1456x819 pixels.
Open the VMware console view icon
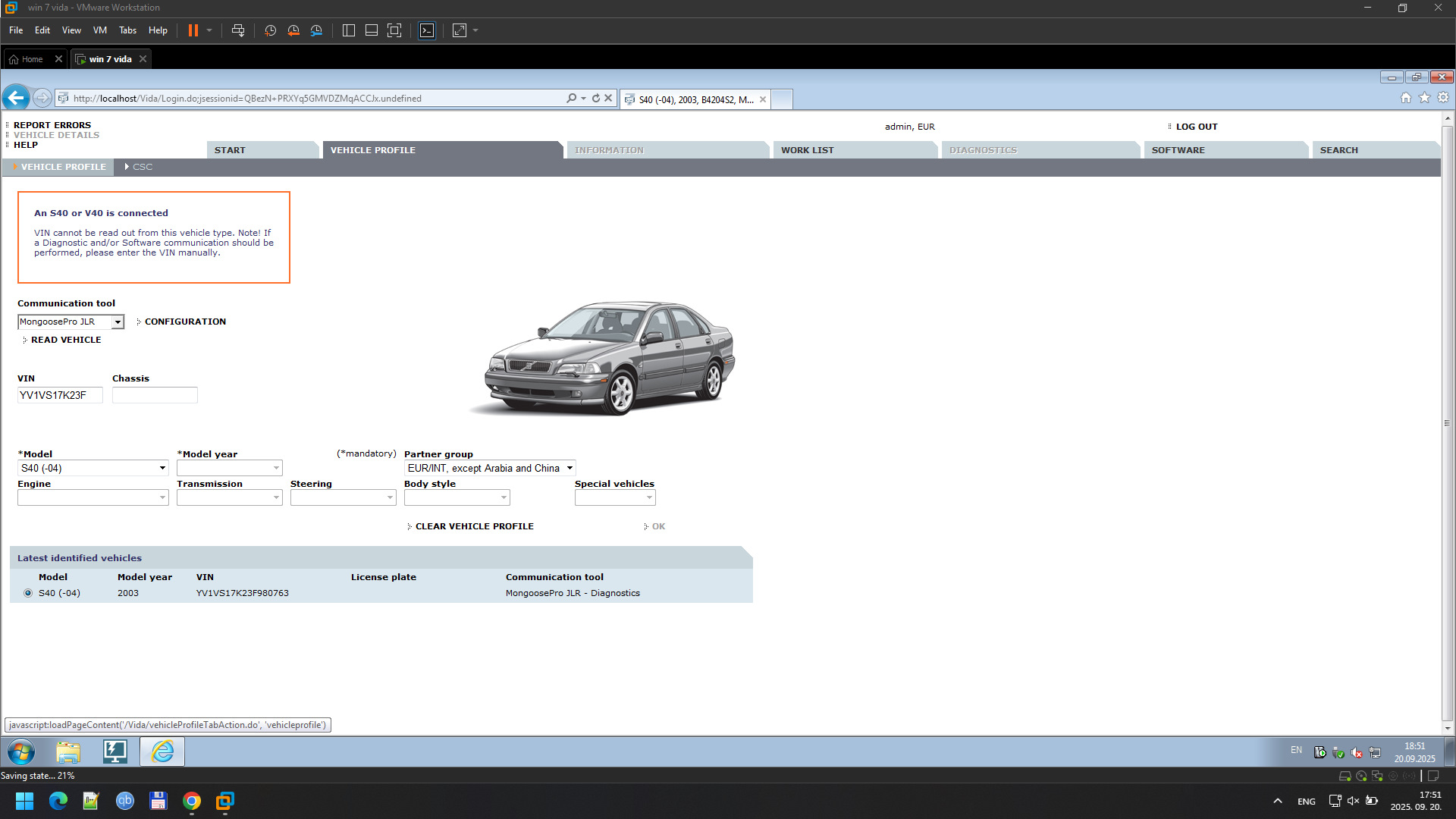point(427,30)
